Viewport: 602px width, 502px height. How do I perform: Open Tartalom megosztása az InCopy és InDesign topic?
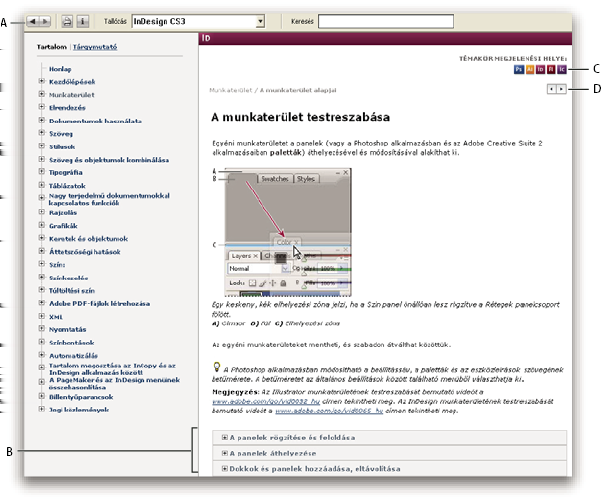coord(112,369)
